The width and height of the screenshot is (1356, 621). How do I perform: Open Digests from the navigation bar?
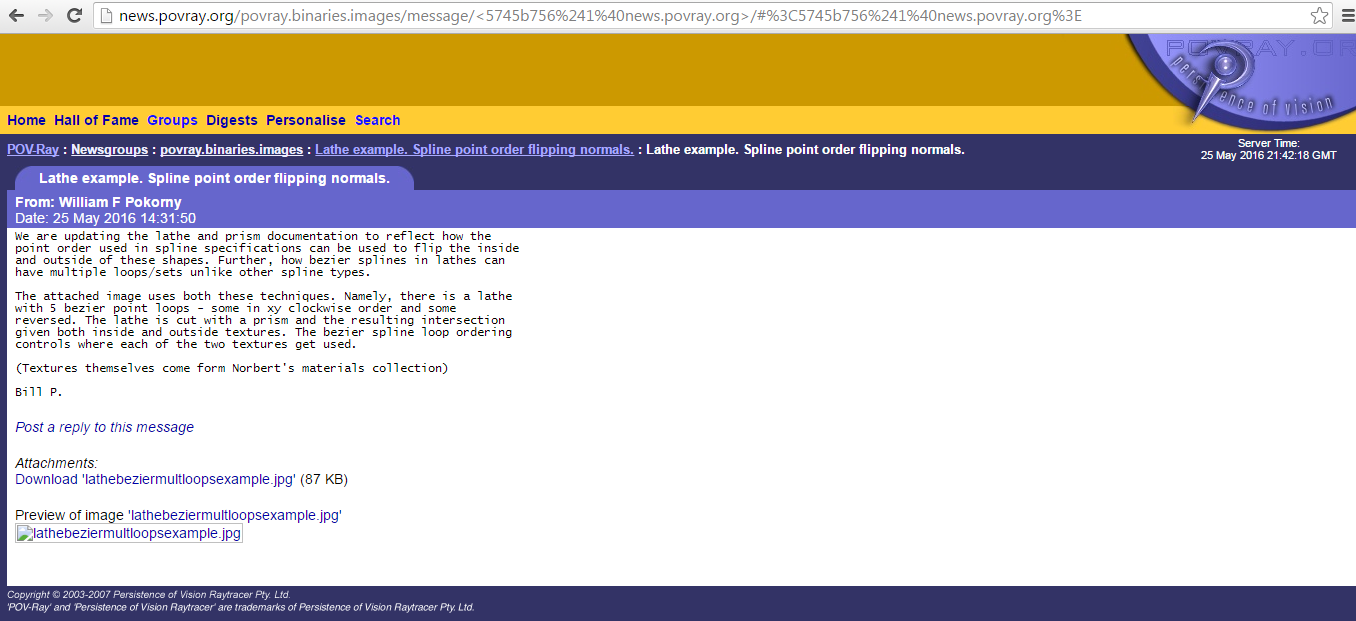click(232, 120)
